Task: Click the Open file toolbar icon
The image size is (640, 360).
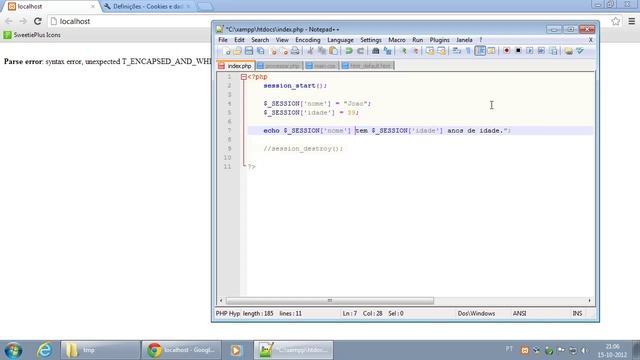Action: click(x=237, y=51)
